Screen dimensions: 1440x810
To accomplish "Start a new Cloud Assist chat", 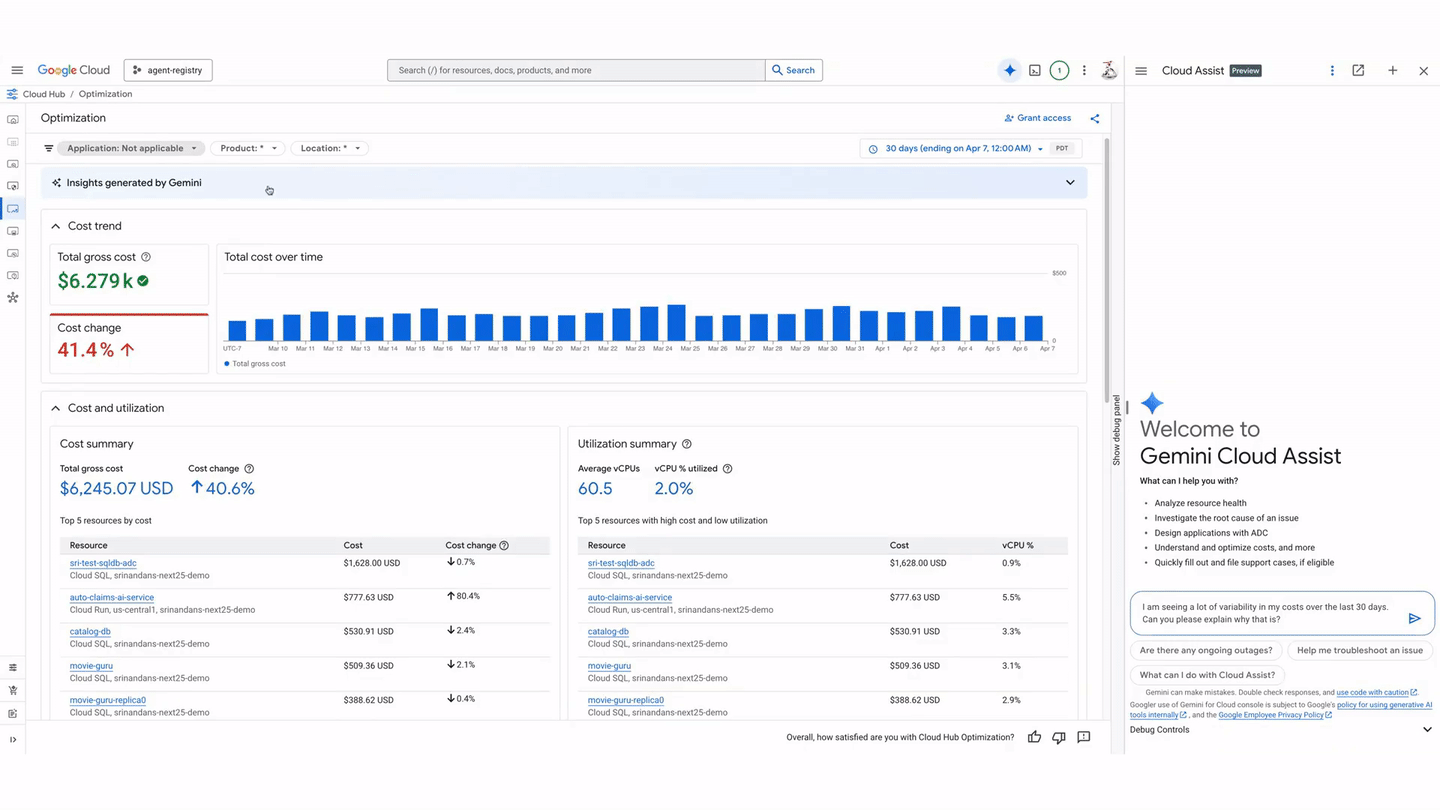I will 1392,71.
